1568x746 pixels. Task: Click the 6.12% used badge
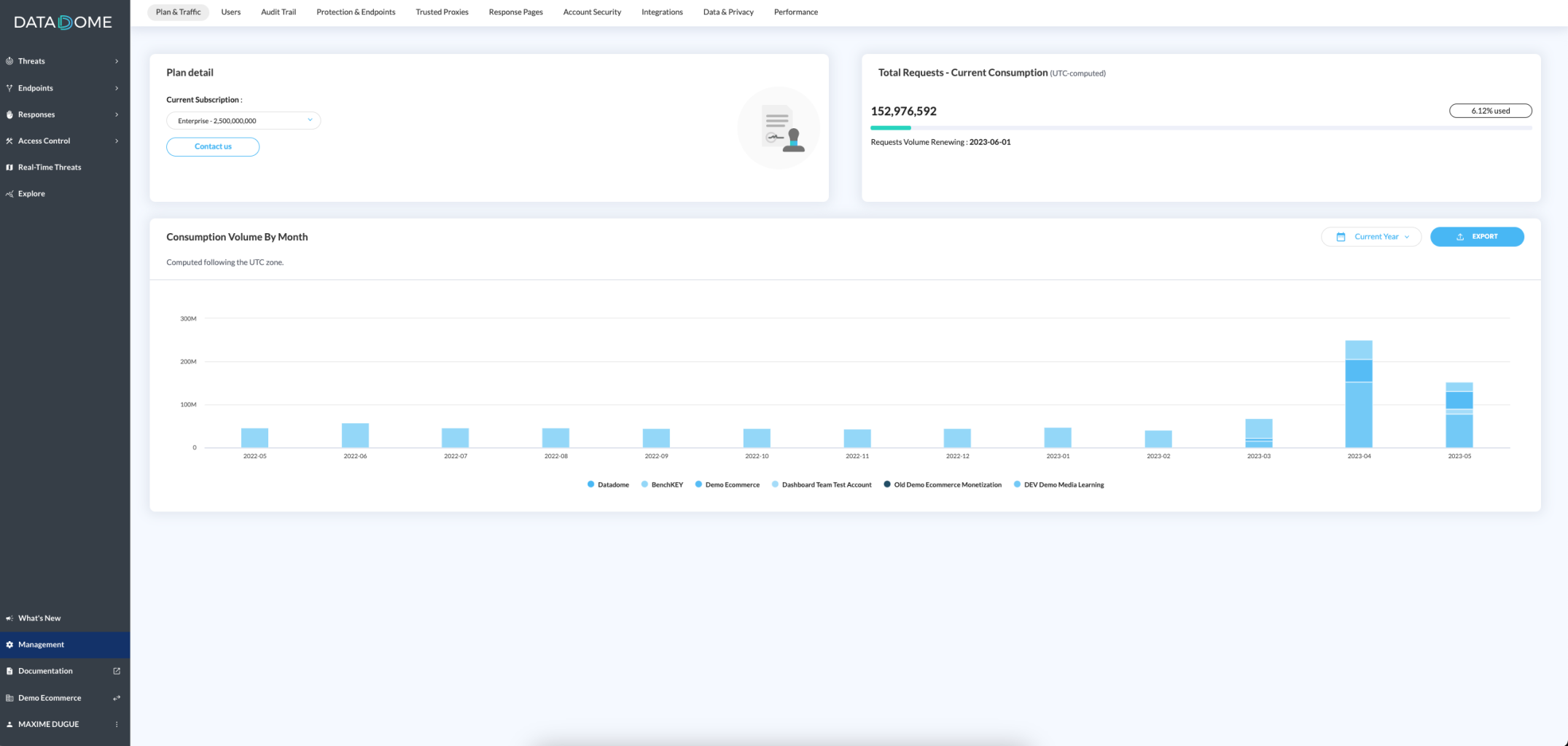[x=1490, y=111]
